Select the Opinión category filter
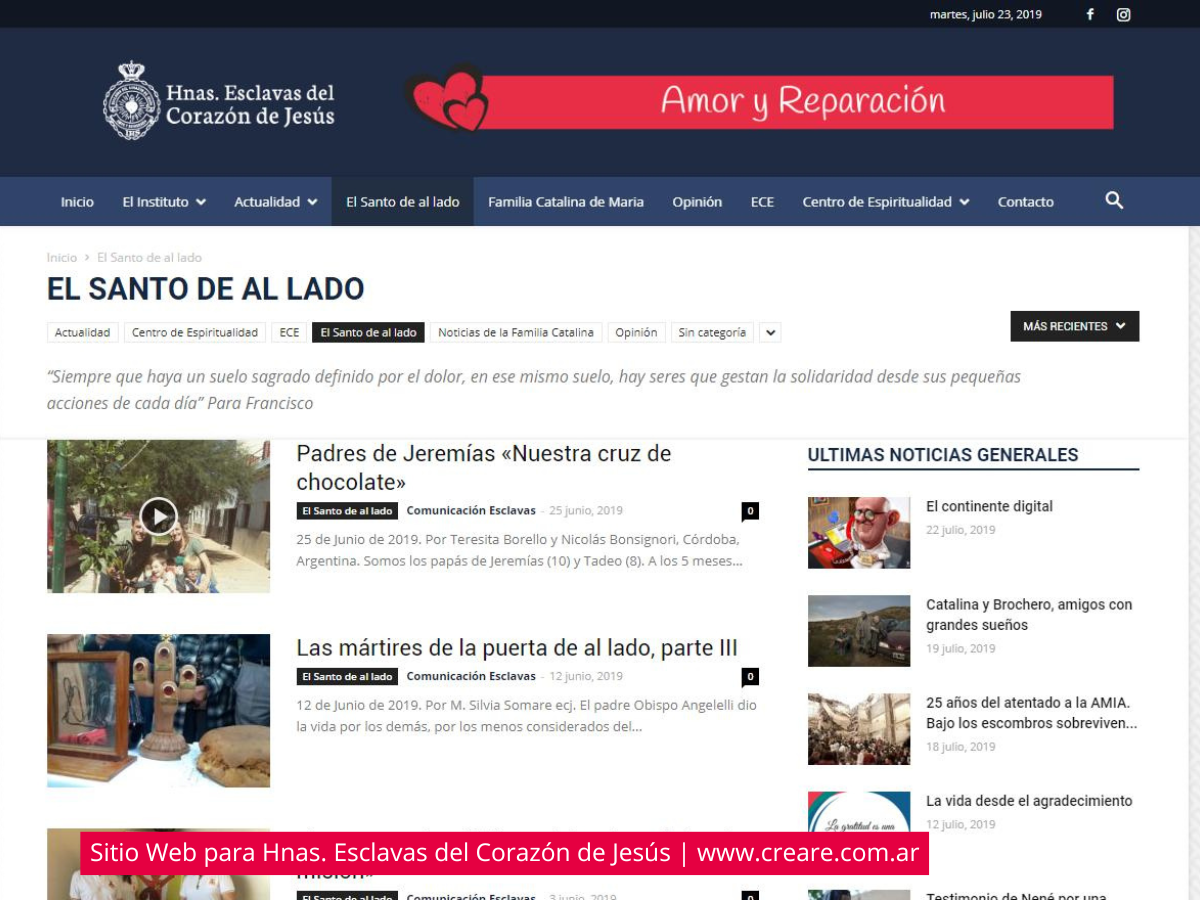This screenshot has height=900, width=1200. point(636,333)
